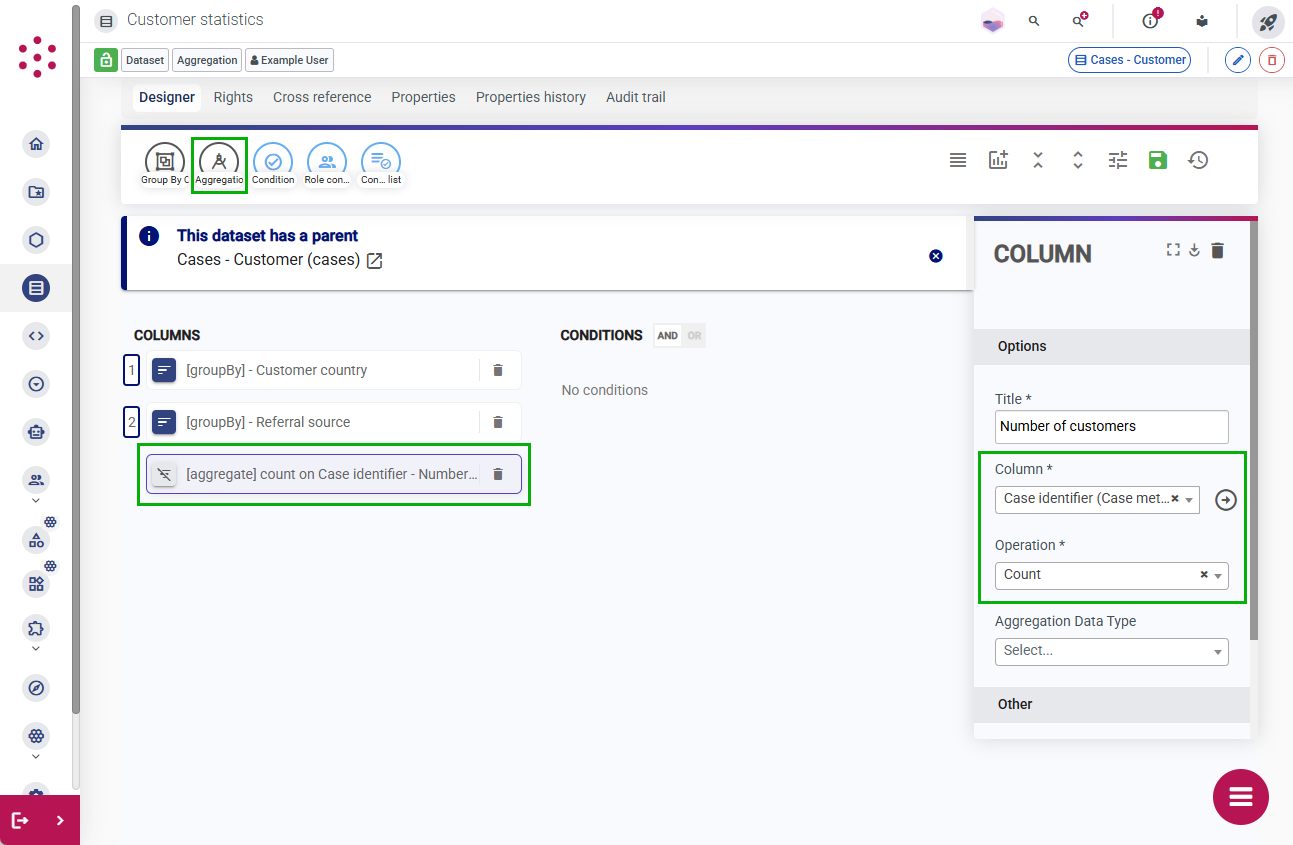Switch to the Rights tab

pyautogui.click(x=233, y=97)
